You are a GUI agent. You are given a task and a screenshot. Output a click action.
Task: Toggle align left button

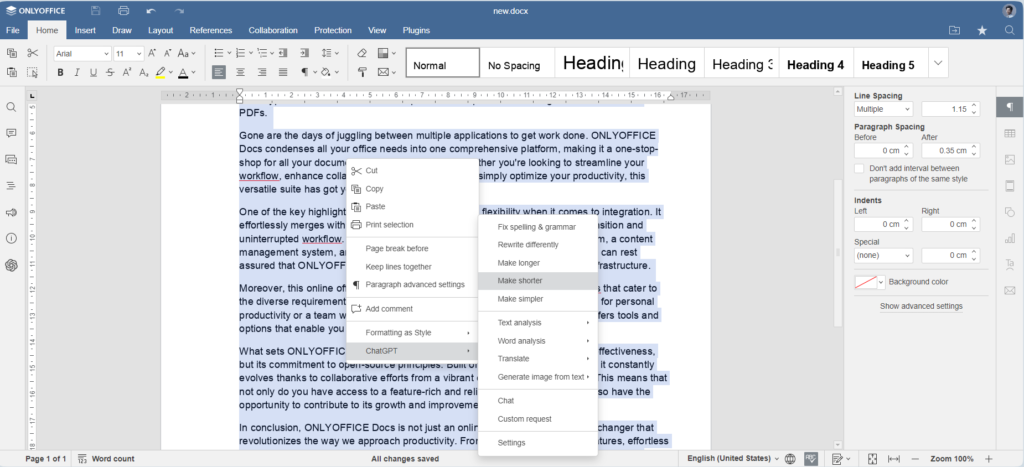[219, 72]
